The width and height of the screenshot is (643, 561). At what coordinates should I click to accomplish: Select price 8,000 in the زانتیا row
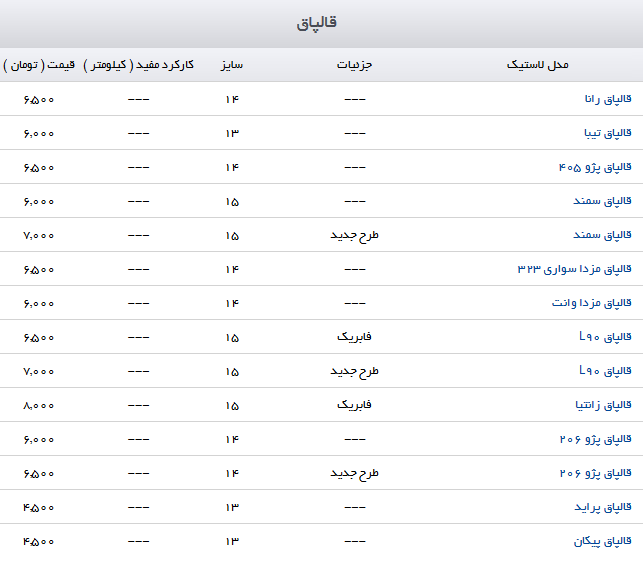click(39, 406)
